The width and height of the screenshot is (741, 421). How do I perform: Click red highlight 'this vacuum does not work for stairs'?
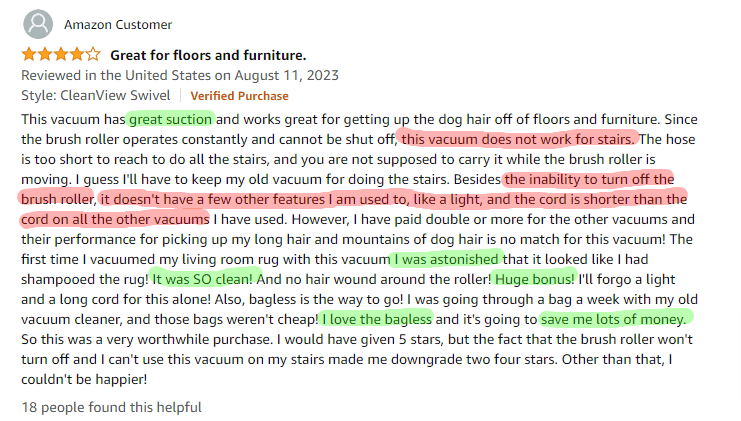517,139
